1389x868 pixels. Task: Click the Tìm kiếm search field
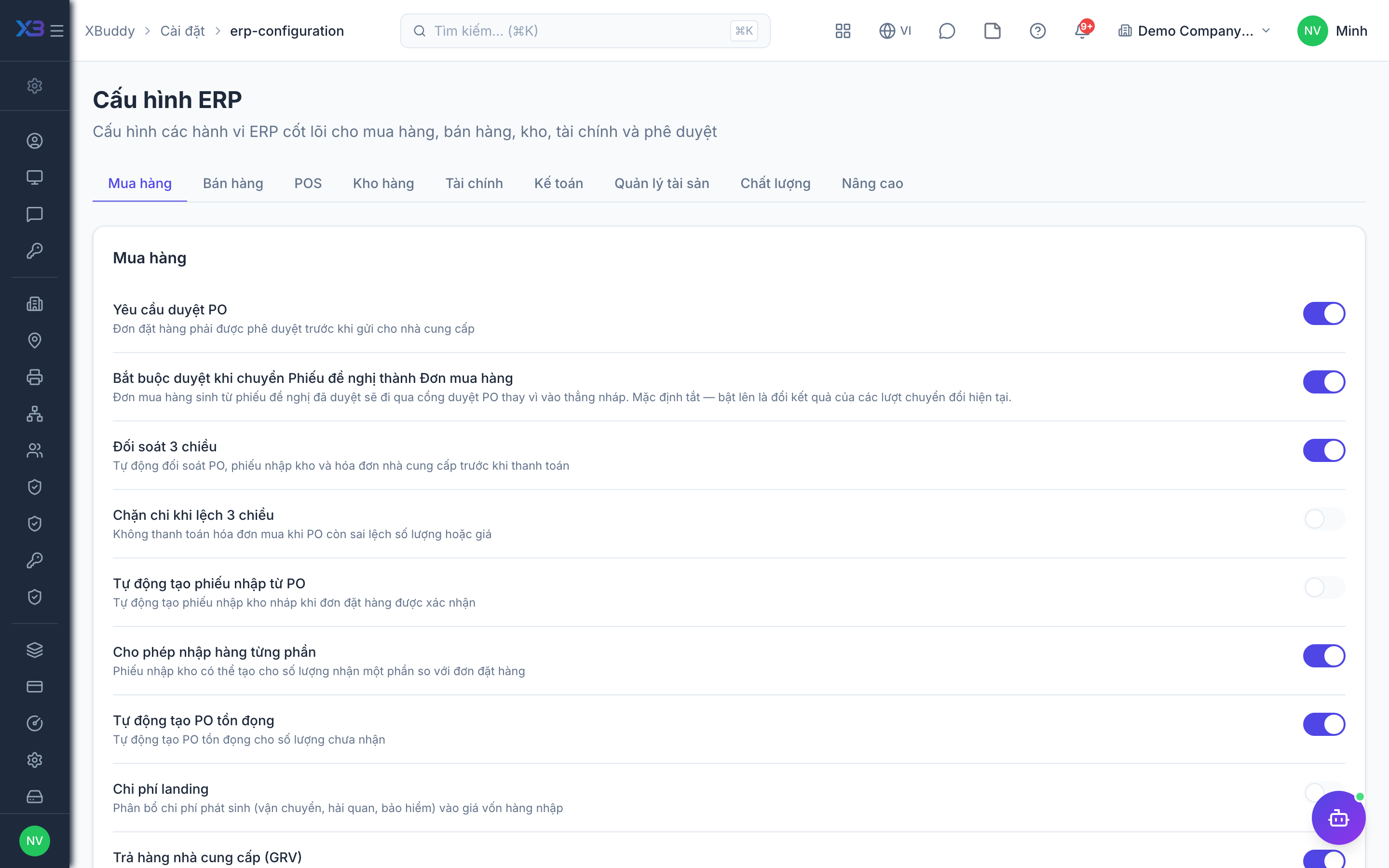[585, 31]
